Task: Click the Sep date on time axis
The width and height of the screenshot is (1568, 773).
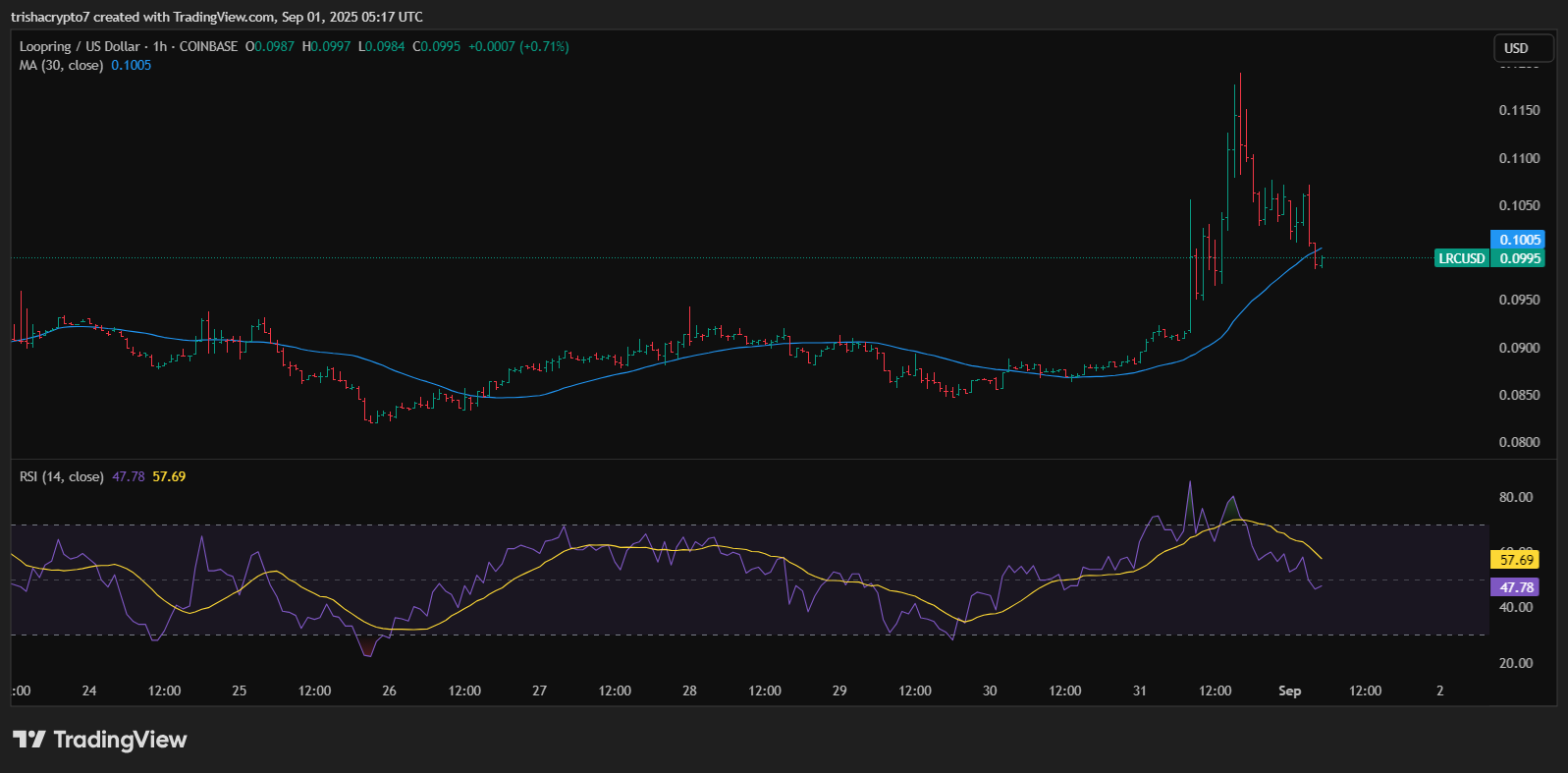Action: point(1289,690)
